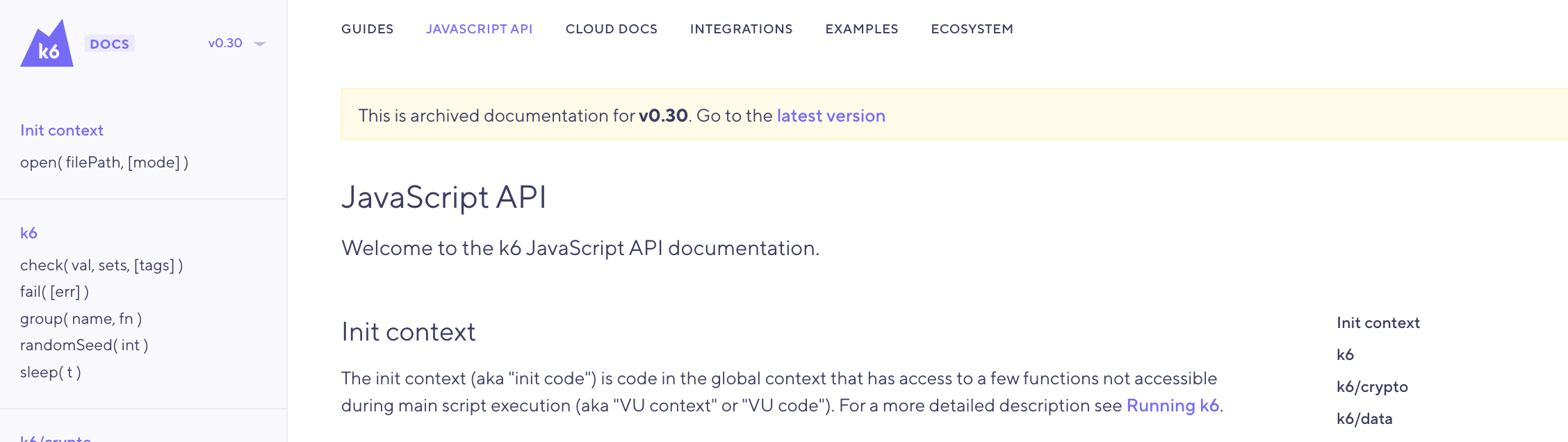Click the Init context section heading
Image resolution: width=1568 pixels, height=442 pixels.
pyautogui.click(x=409, y=331)
